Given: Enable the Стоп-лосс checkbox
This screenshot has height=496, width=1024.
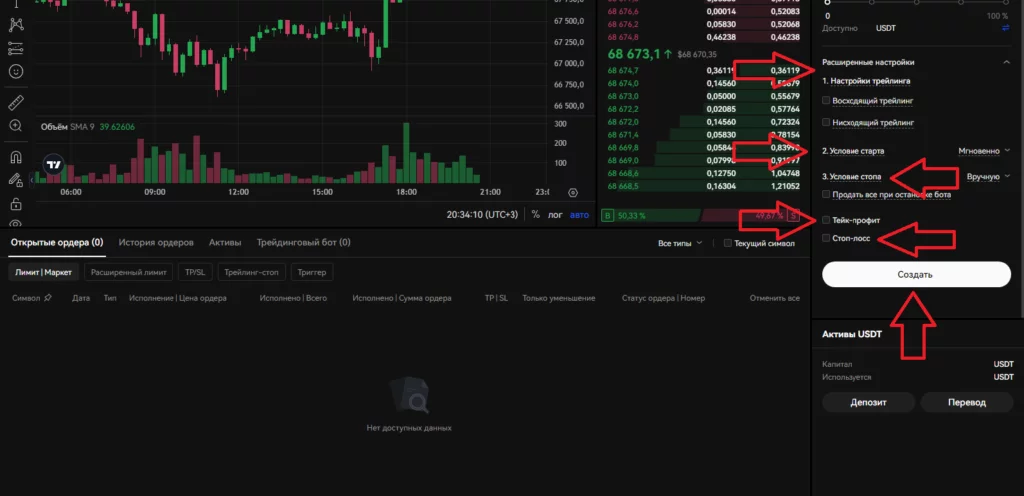Looking at the screenshot, I should click(x=826, y=238).
